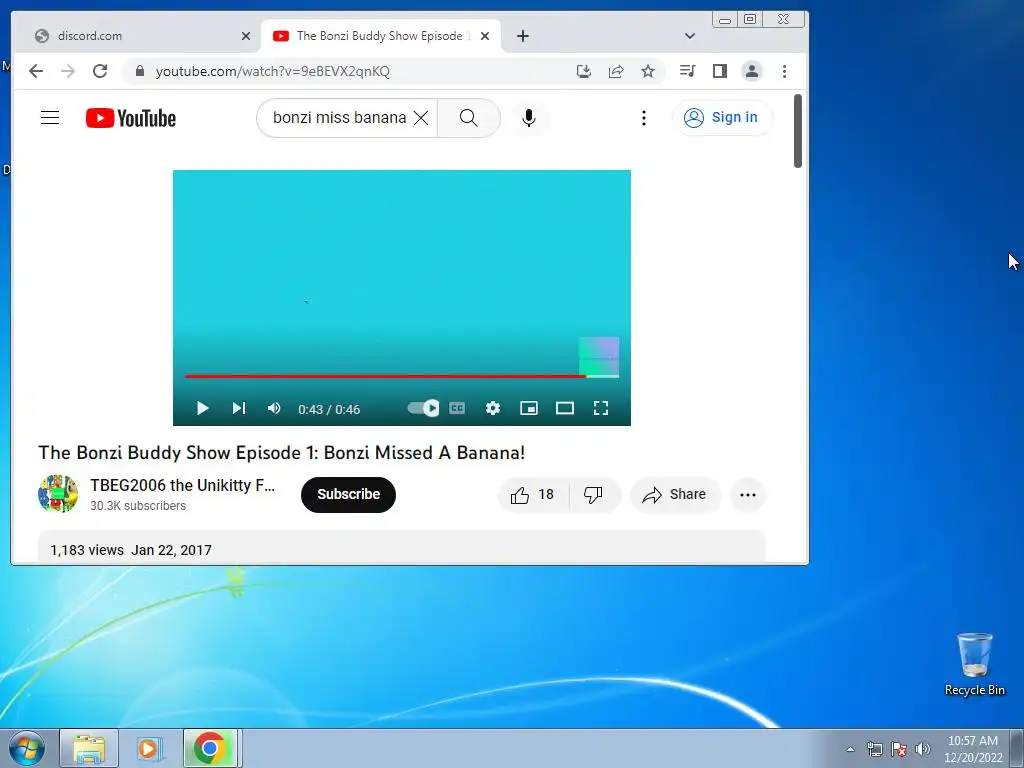
Task: Go back in browser
Action: pyautogui.click(x=36, y=71)
